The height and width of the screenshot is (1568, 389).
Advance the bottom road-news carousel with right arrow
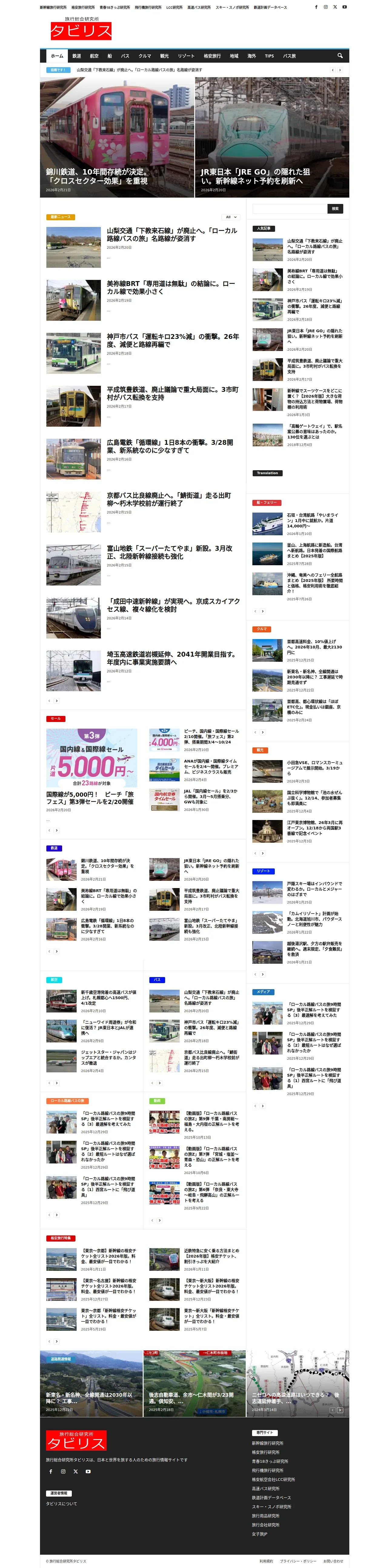point(340,1410)
